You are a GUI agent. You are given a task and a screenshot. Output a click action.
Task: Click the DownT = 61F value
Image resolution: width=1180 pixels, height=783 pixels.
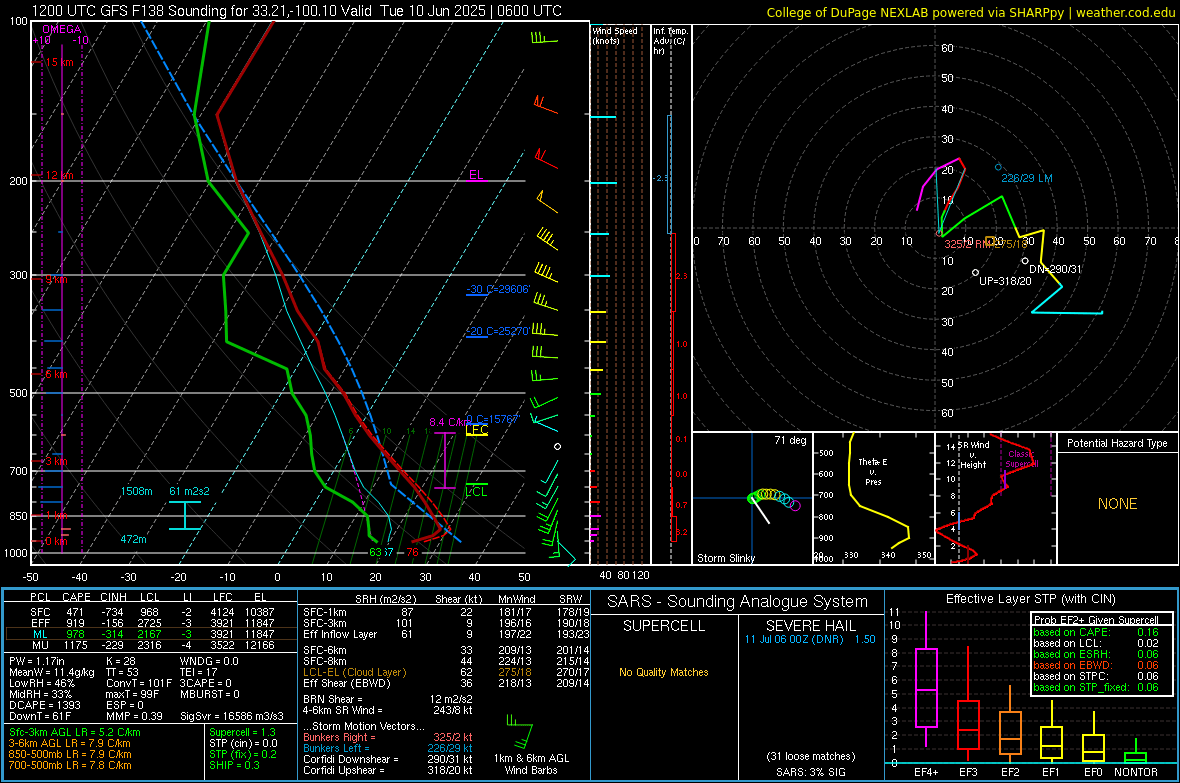pyautogui.click(x=40, y=716)
